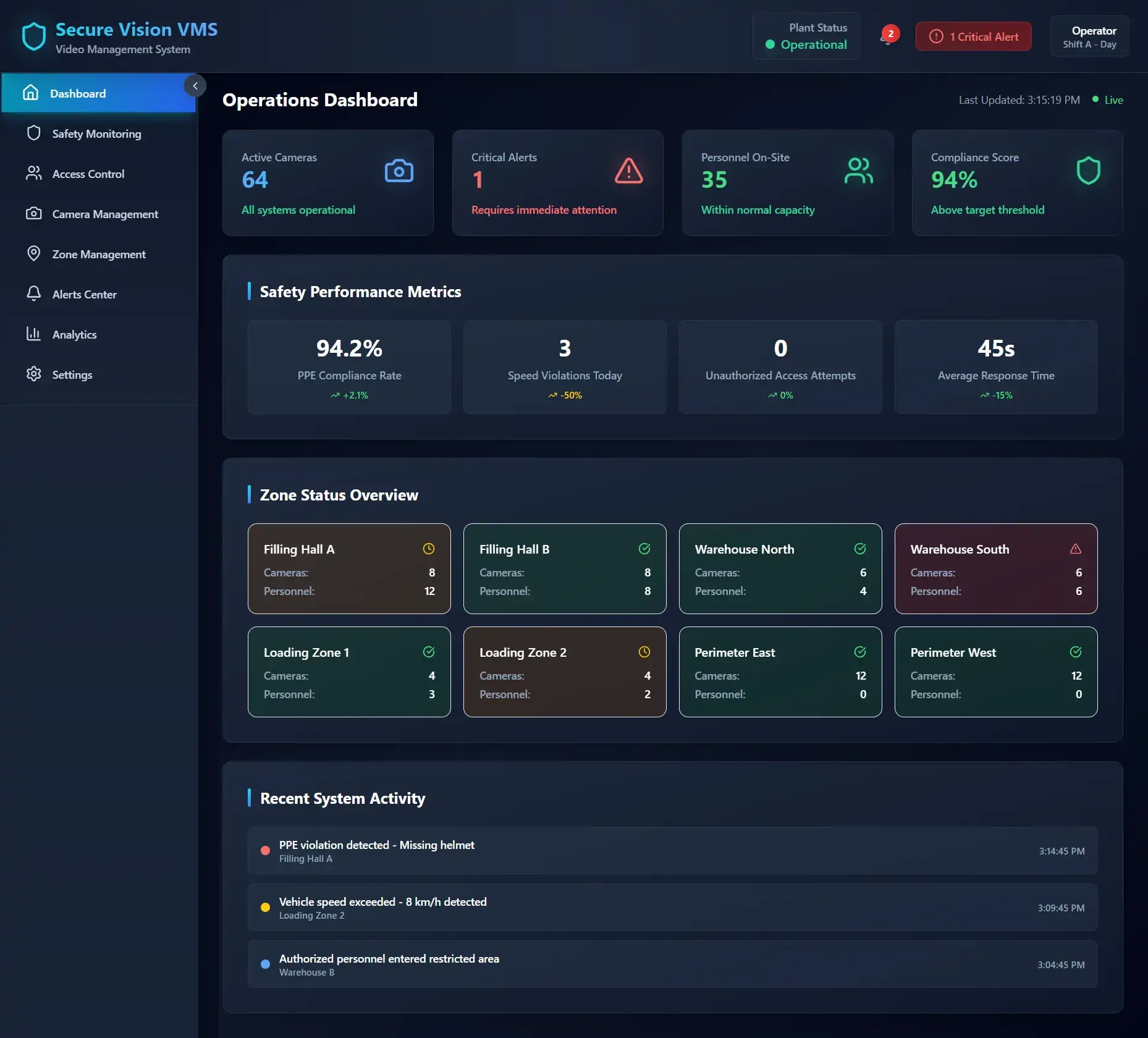Click Warehouse South alert triangle icon

(x=1075, y=549)
